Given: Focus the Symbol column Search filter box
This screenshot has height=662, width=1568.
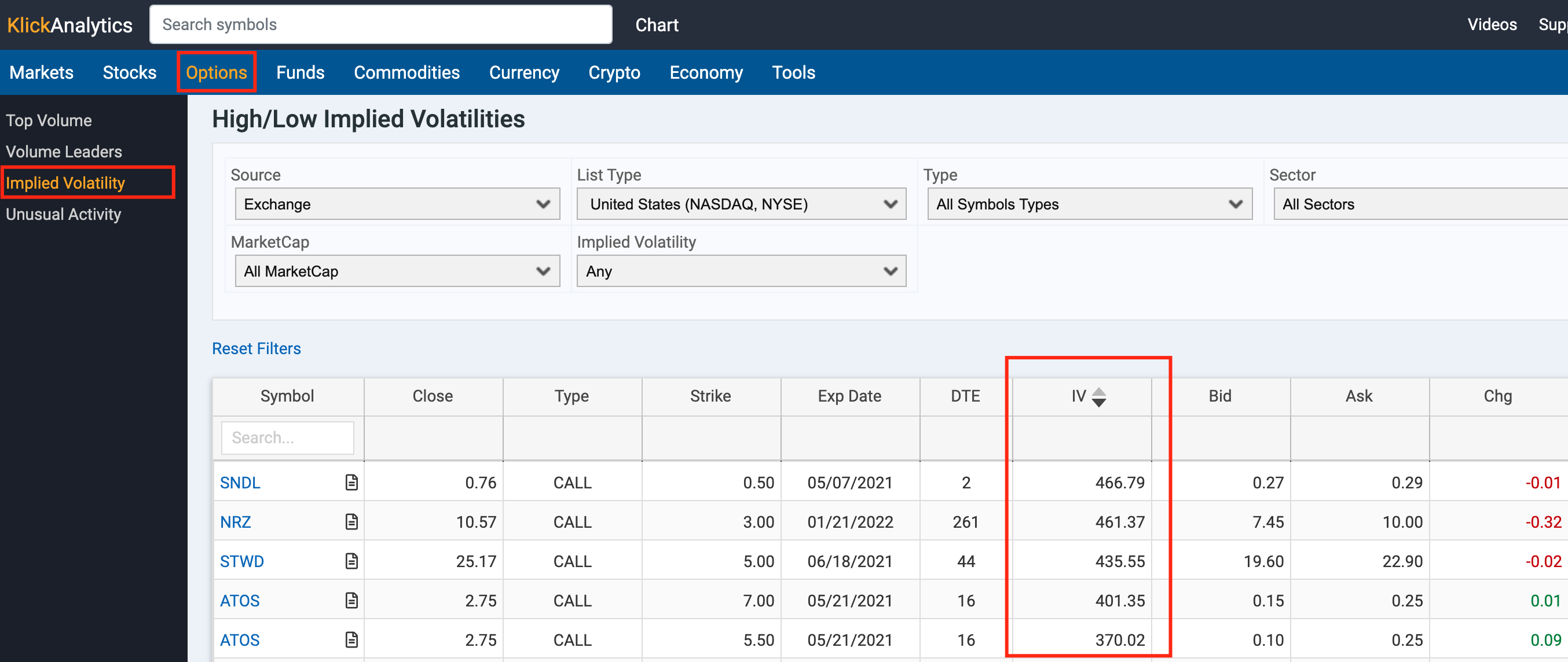Looking at the screenshot, I should (287, 437).
